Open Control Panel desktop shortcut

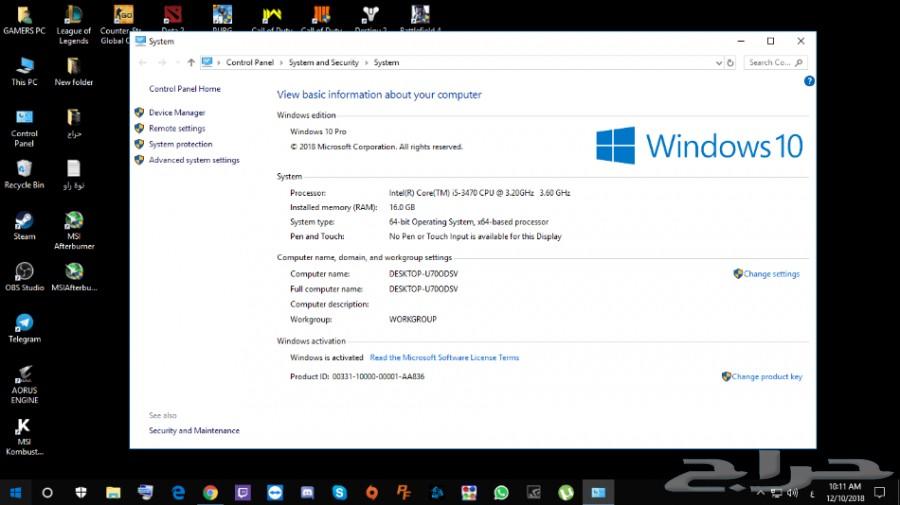[x=24, y=128]
